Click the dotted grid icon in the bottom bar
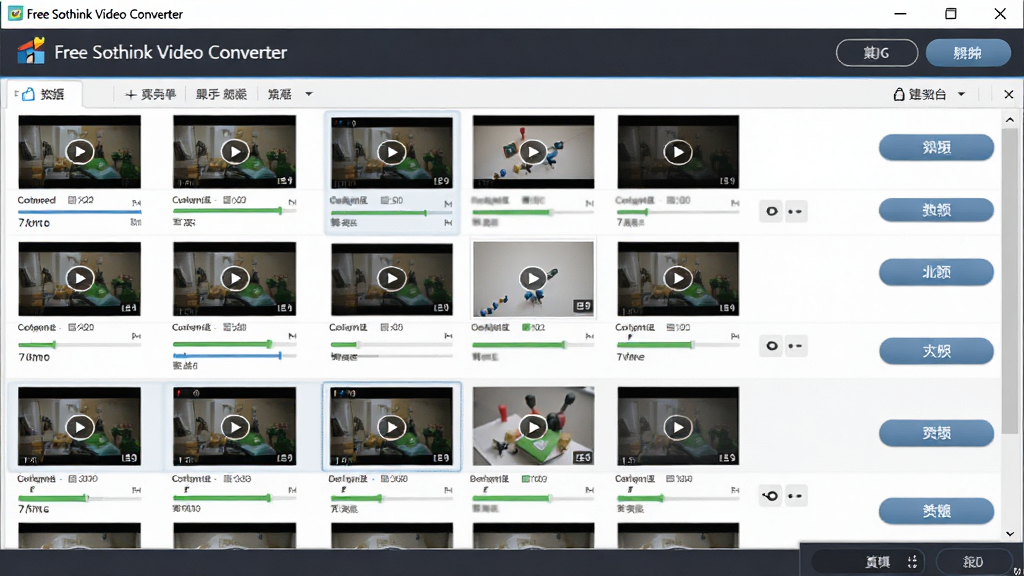1024x576 pixels. click(x=912, y=562)
